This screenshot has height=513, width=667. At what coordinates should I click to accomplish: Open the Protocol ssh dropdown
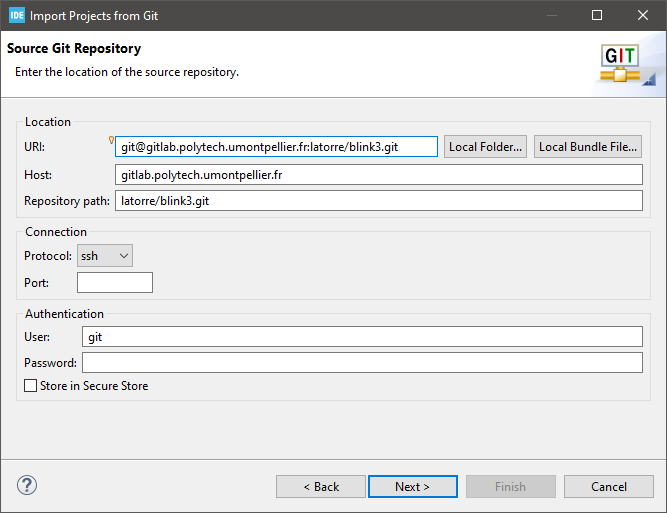click(x=105, y=256)
